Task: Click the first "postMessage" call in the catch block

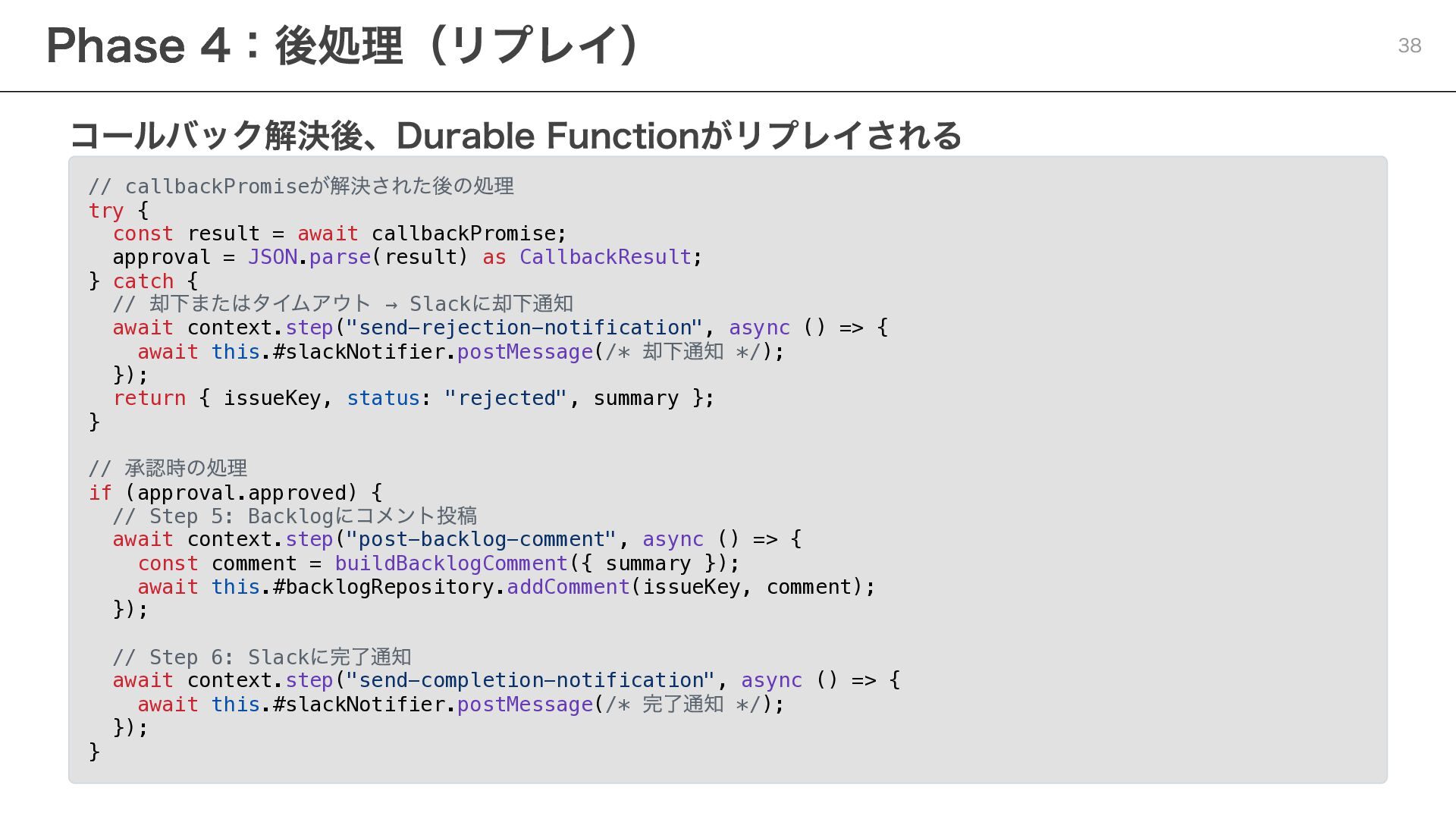Action: click(x=525, y=352)
